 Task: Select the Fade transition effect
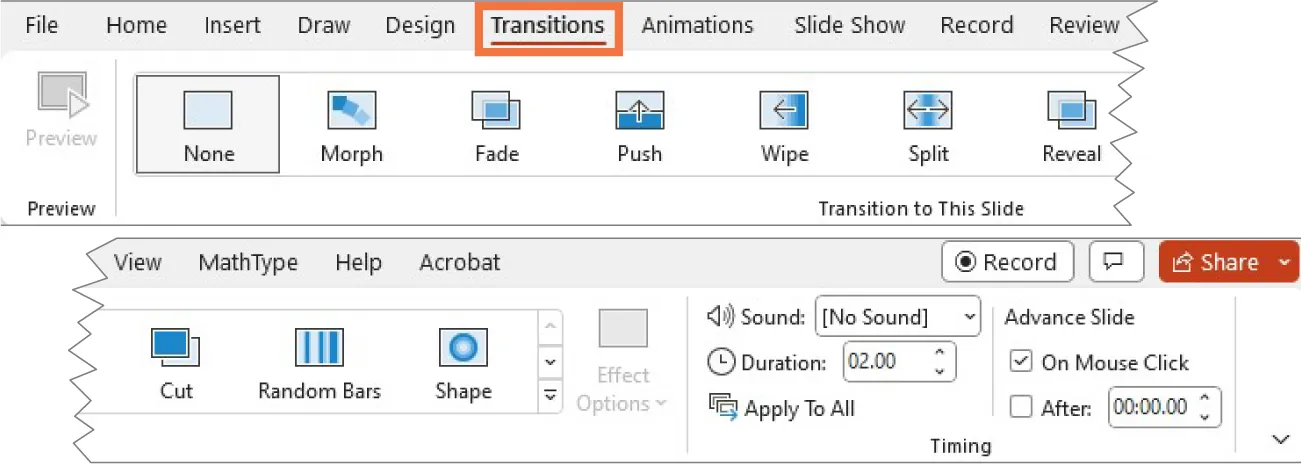pos(496,125)
